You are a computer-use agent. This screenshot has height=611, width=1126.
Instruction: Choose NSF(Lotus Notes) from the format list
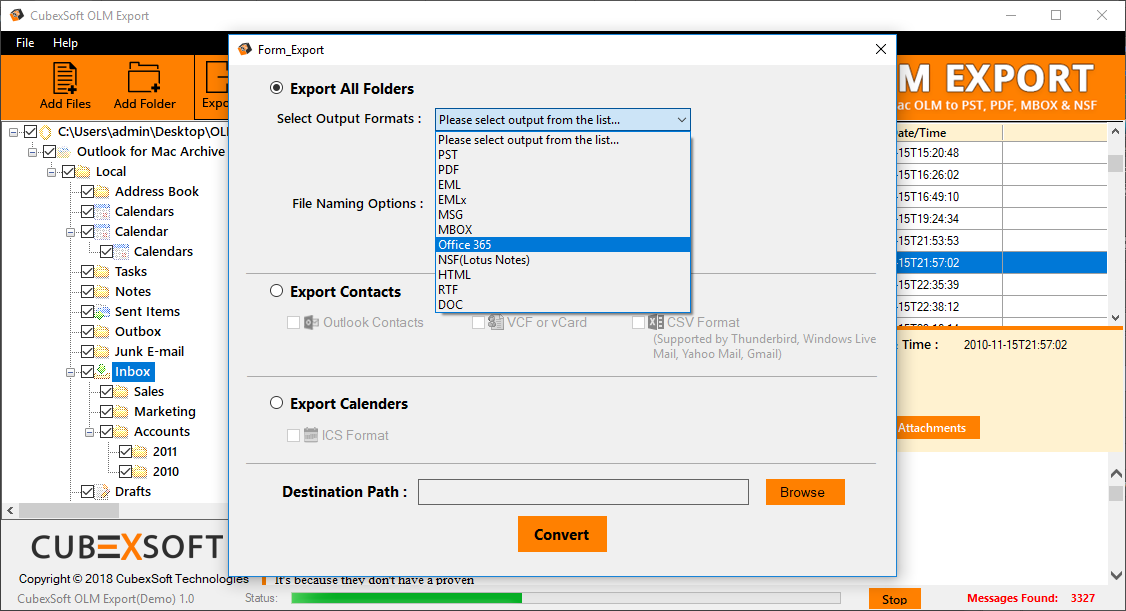pyautogui.click(x=563, y=260)
